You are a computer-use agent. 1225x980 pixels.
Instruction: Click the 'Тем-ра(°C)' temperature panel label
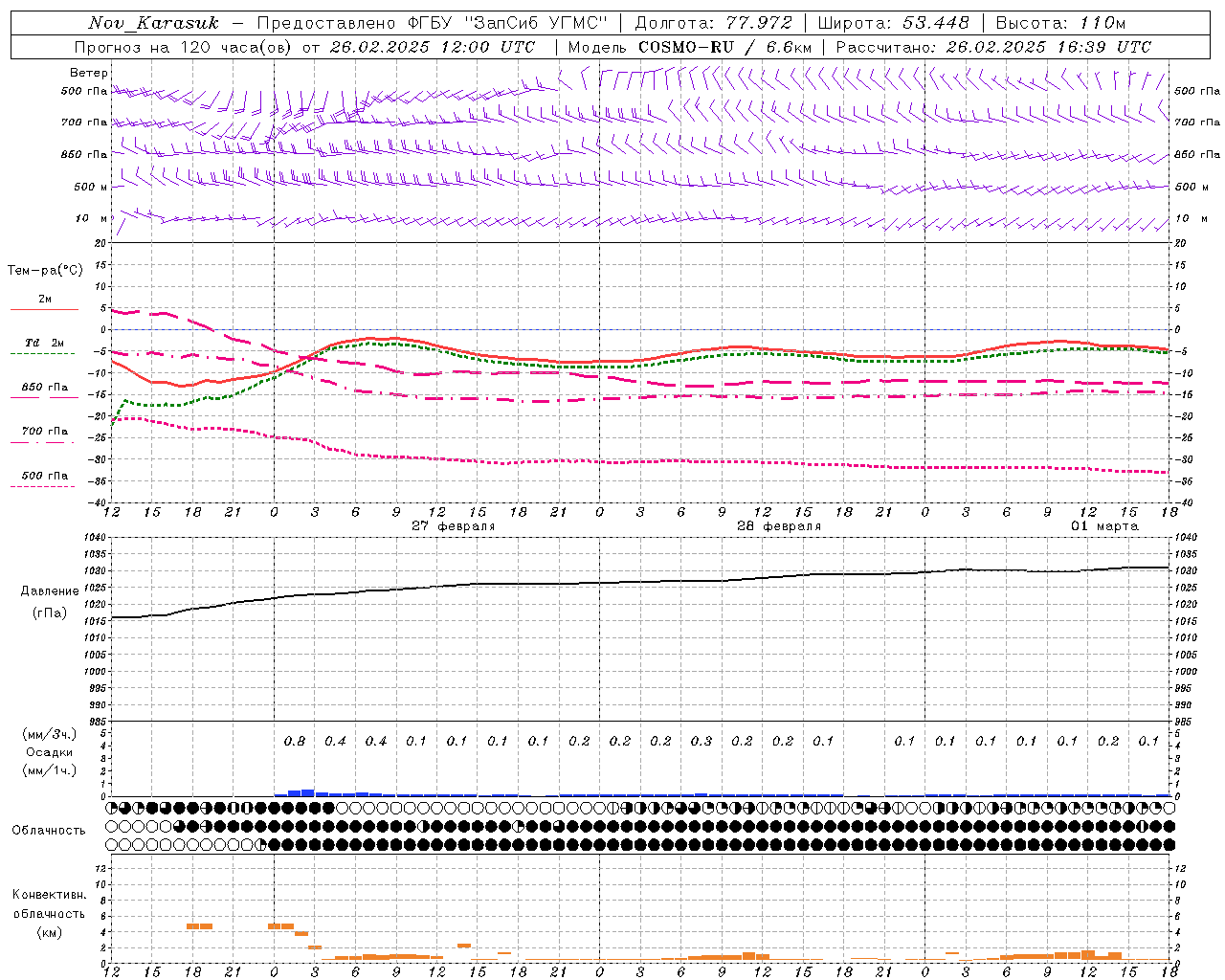(45, 271)
